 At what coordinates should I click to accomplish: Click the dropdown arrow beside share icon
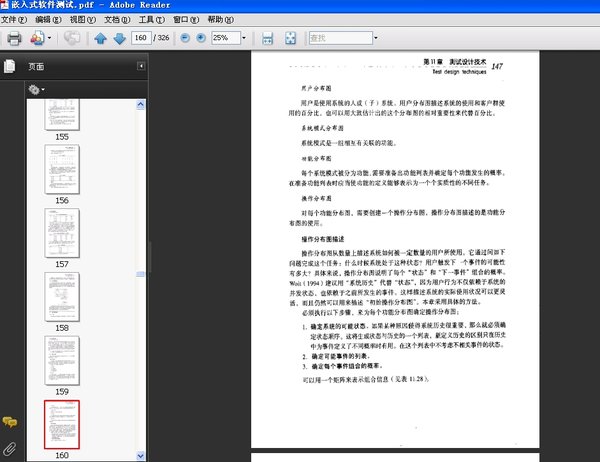click(x=49, y=38)
